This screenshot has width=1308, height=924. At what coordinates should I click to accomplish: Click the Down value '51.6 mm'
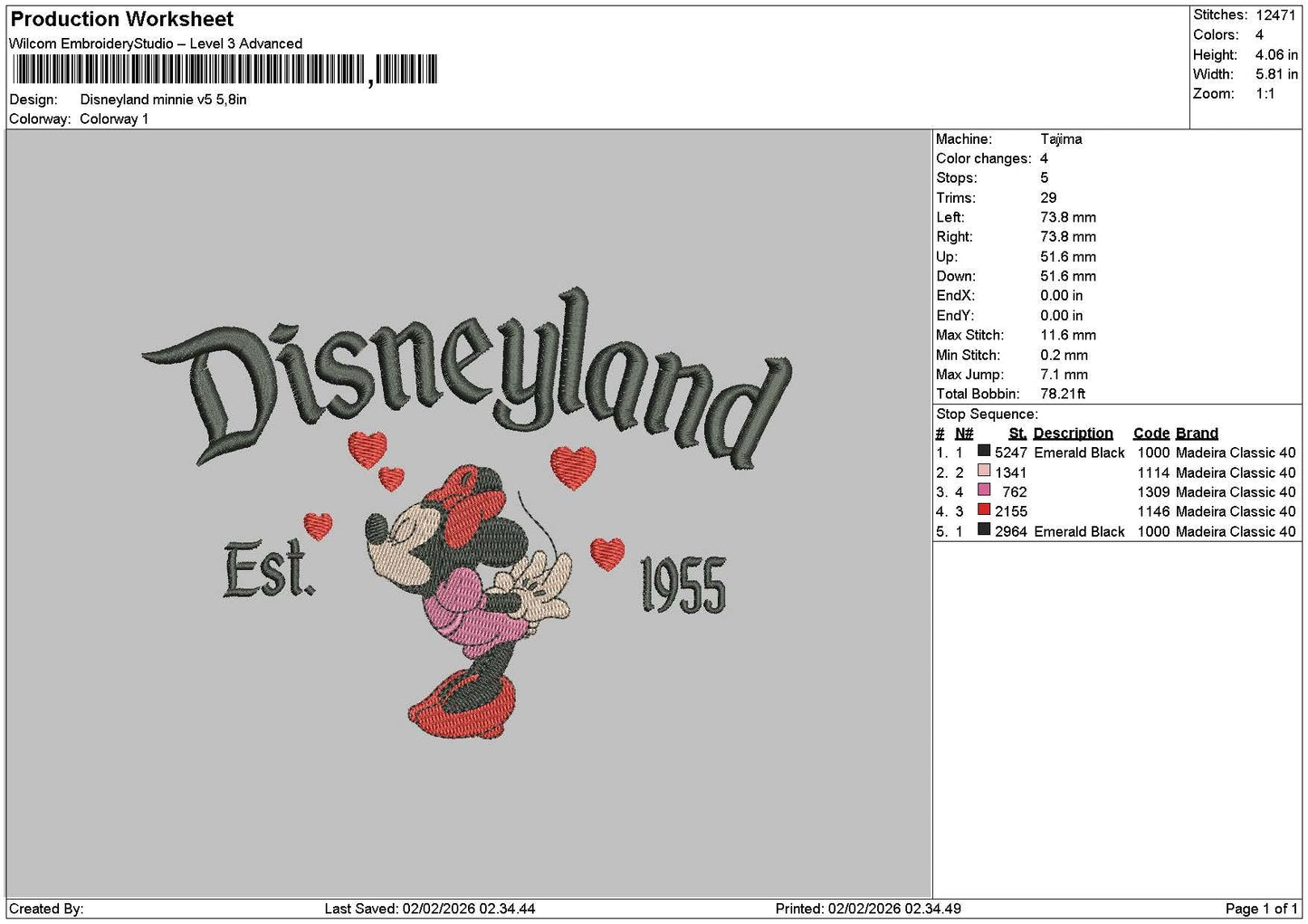(x=1068, y=276)
